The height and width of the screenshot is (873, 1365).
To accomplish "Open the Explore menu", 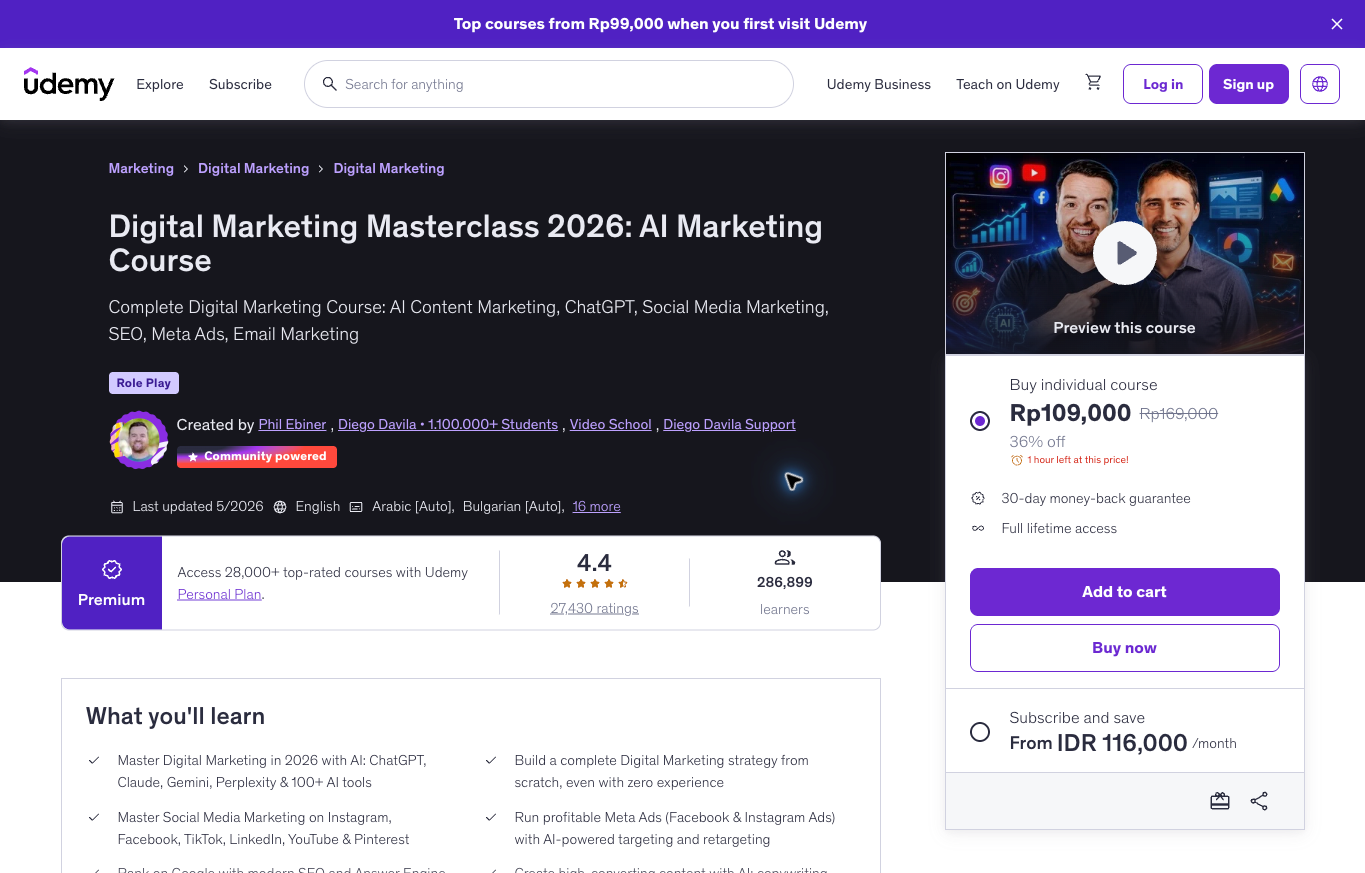I will (160, 84).
